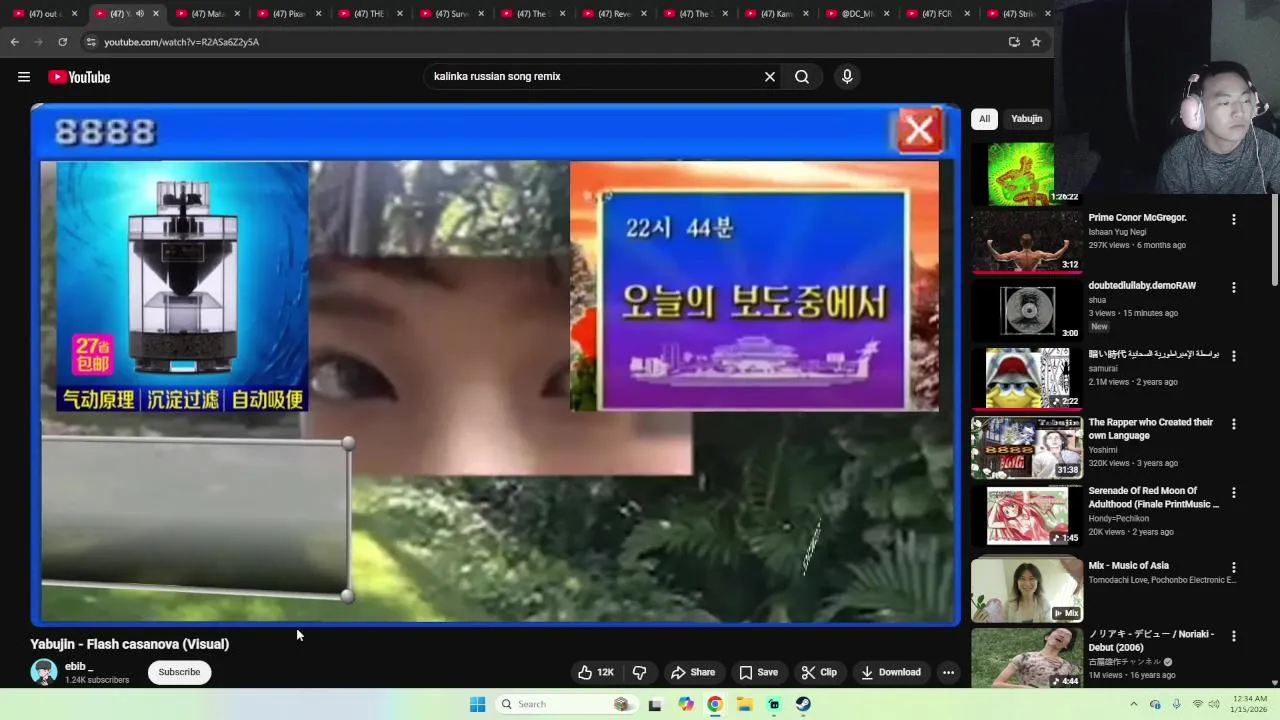This screenshot has height=720, width=1280.
Task: Open Steam from the taskbar
Action: point(803,704)
